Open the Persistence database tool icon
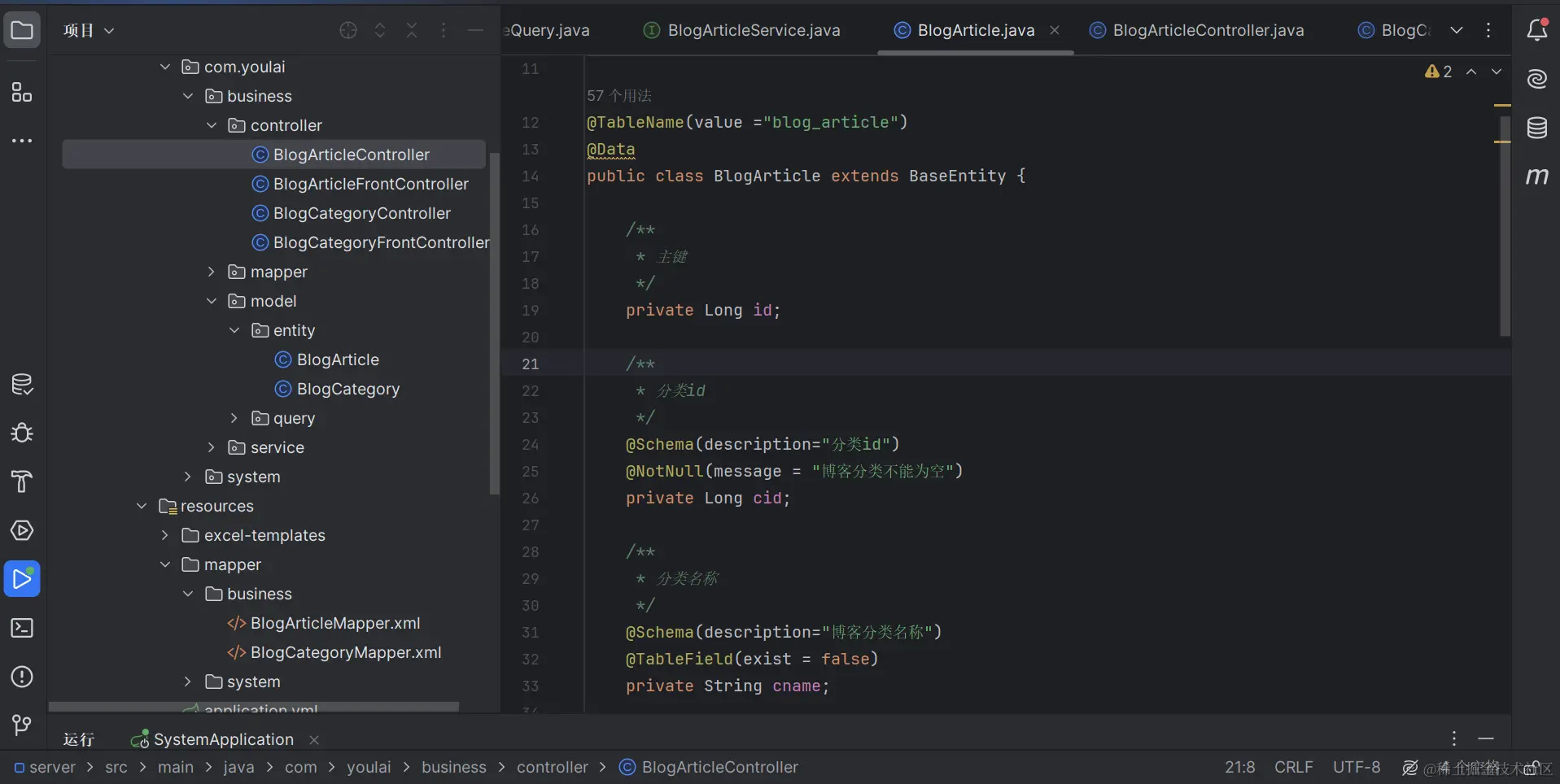The width and height of the screenshot is (1560, 784). tap(22, 384)
